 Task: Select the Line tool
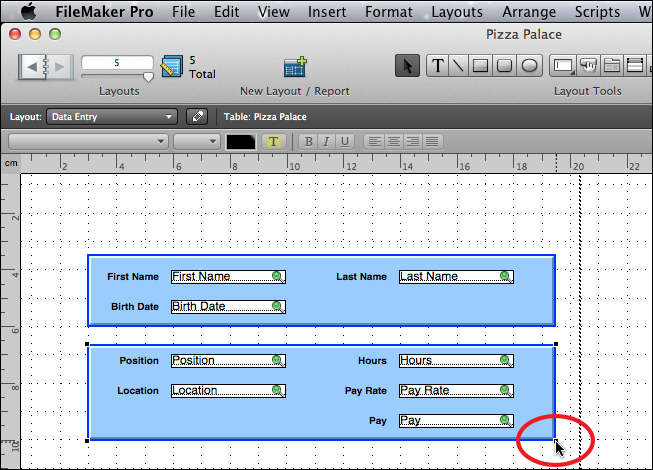pos(458,66)
